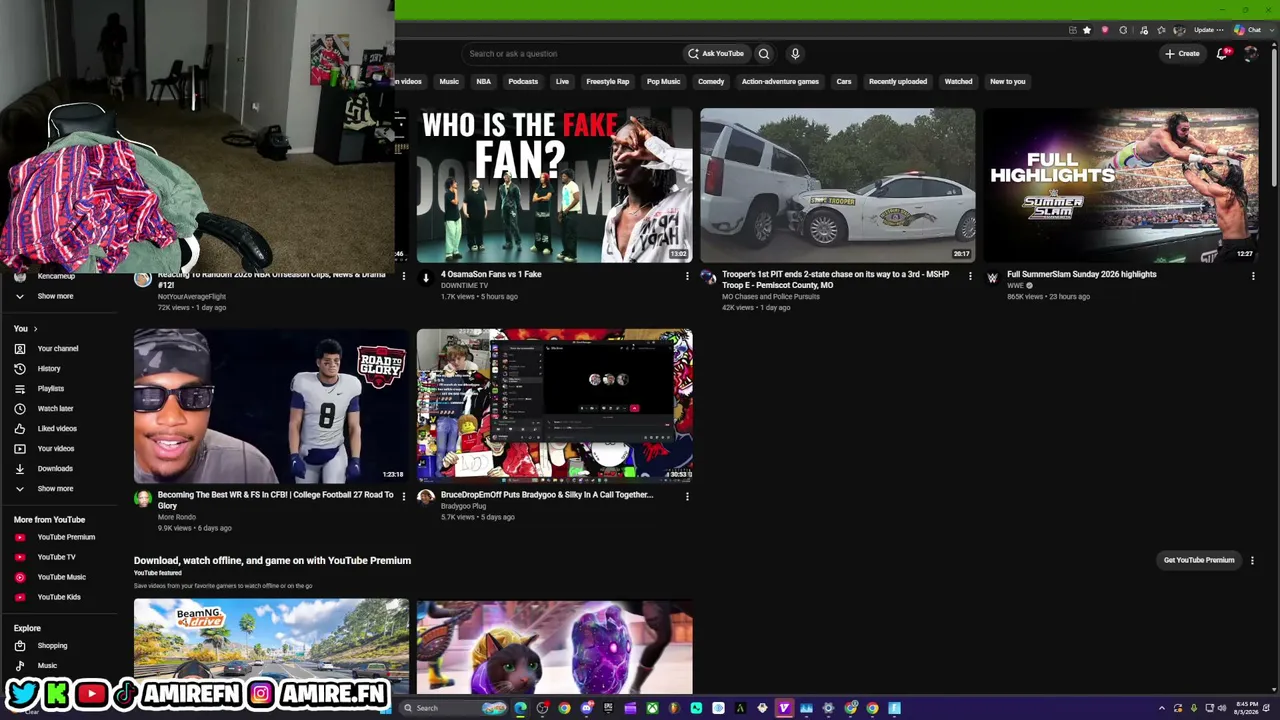Image resolution: width=1280 pixels, height=720 pixels.
Task: Select the Recently uploaded filter chip
Action: coord(898,82)
